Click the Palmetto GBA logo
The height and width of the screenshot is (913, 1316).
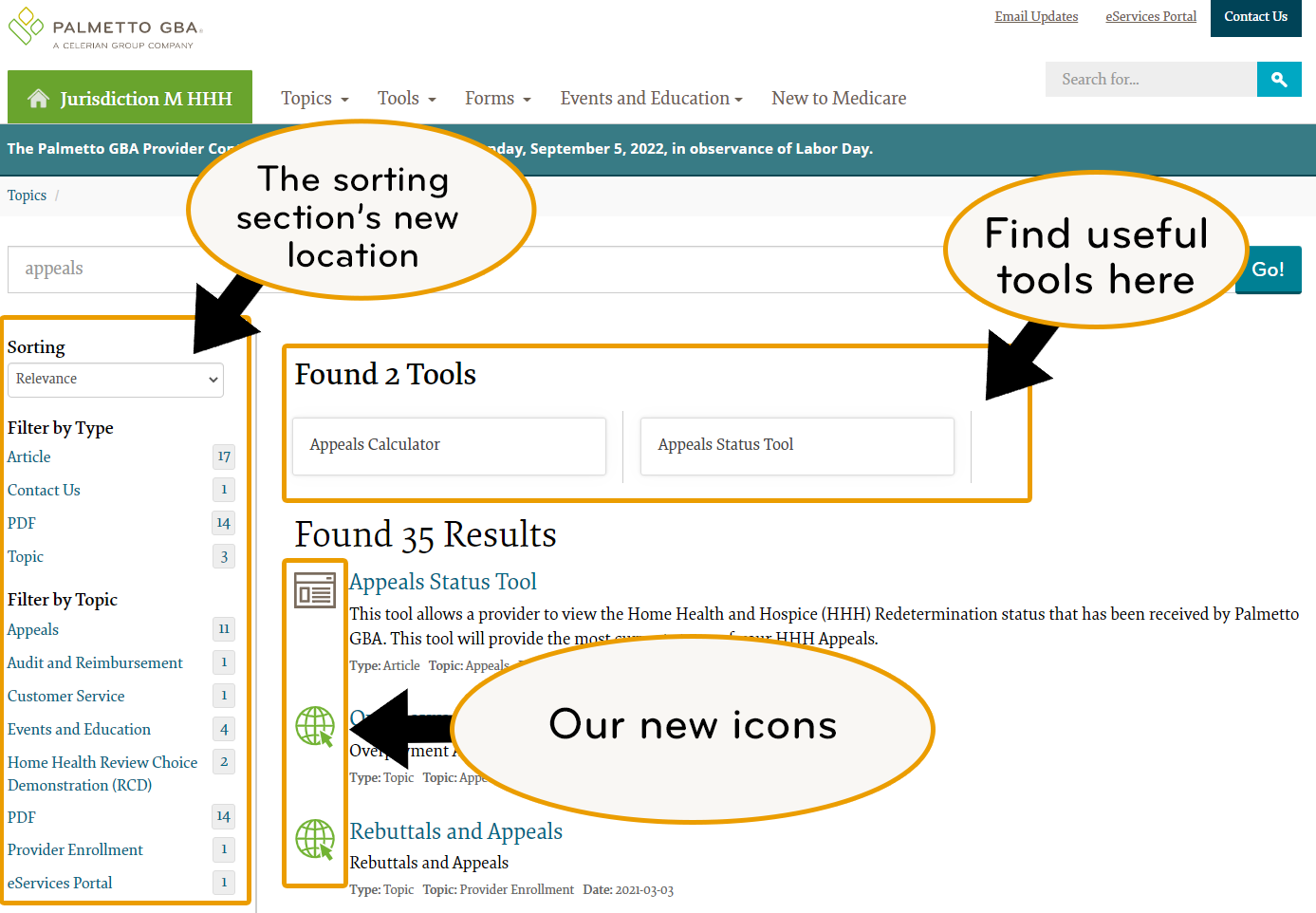point(104,28)
